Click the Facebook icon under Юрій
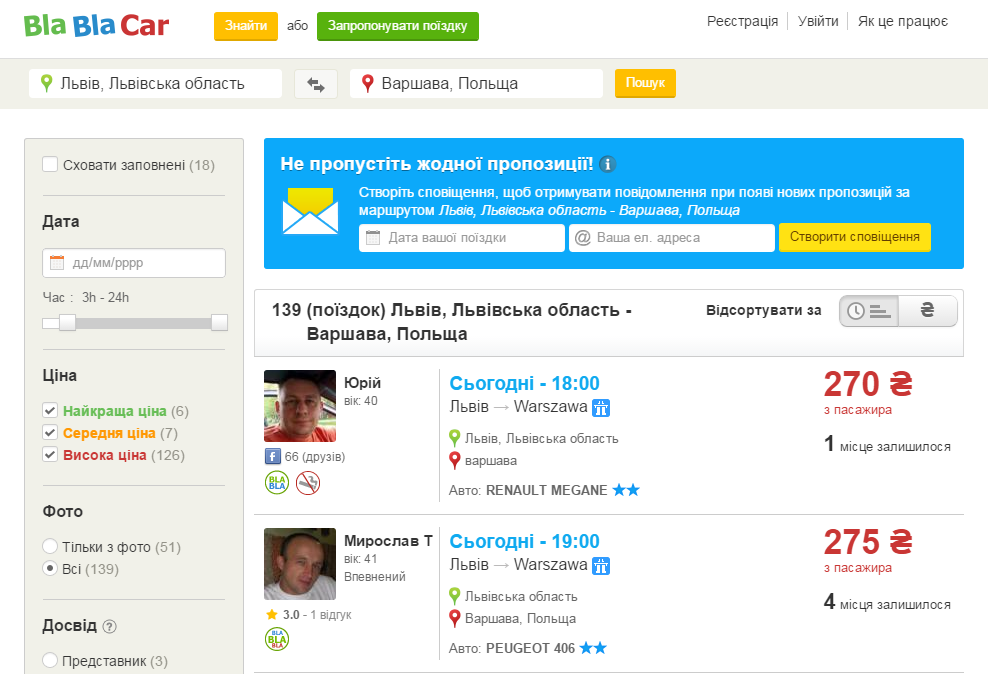 [272, 457]
